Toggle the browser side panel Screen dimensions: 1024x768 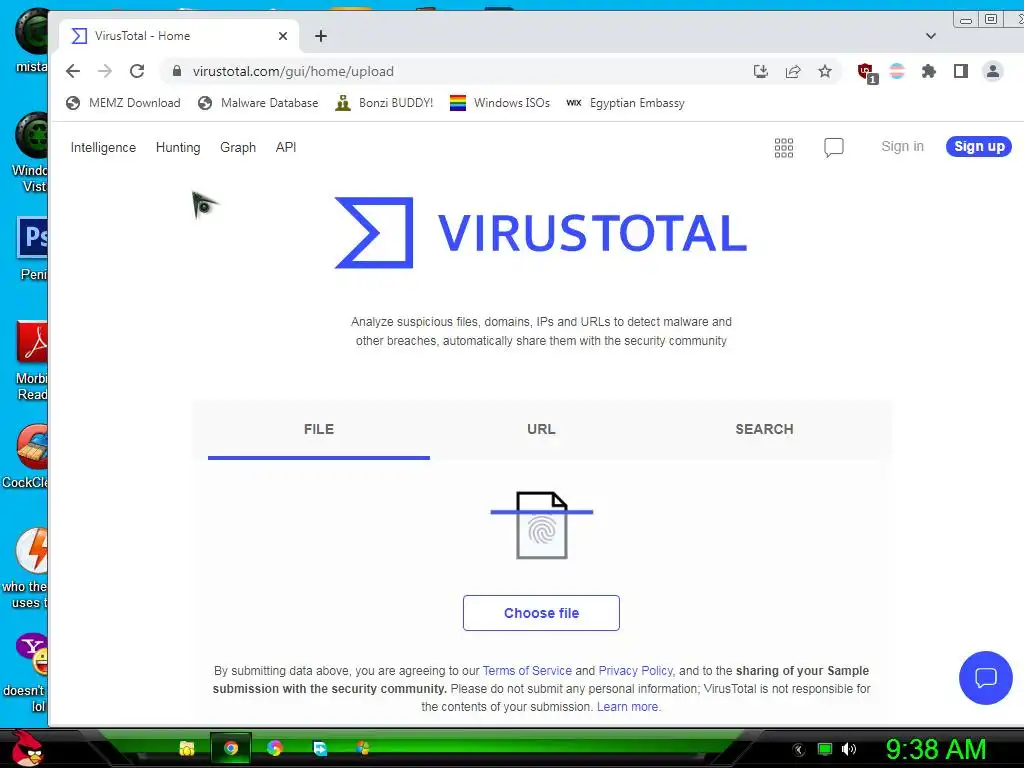click(x=961, y=71)
